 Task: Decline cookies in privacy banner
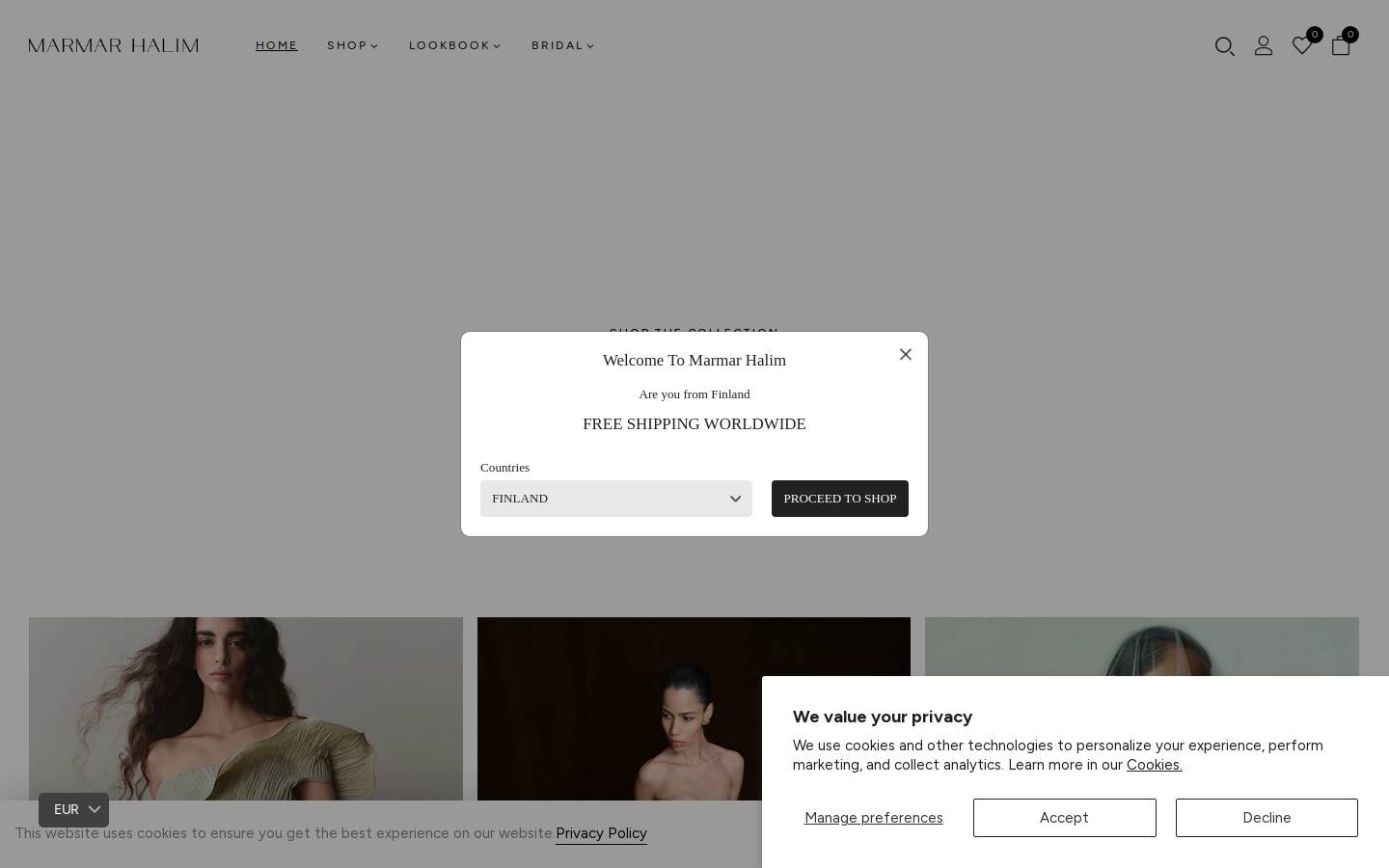click(x=1266, y=818)
